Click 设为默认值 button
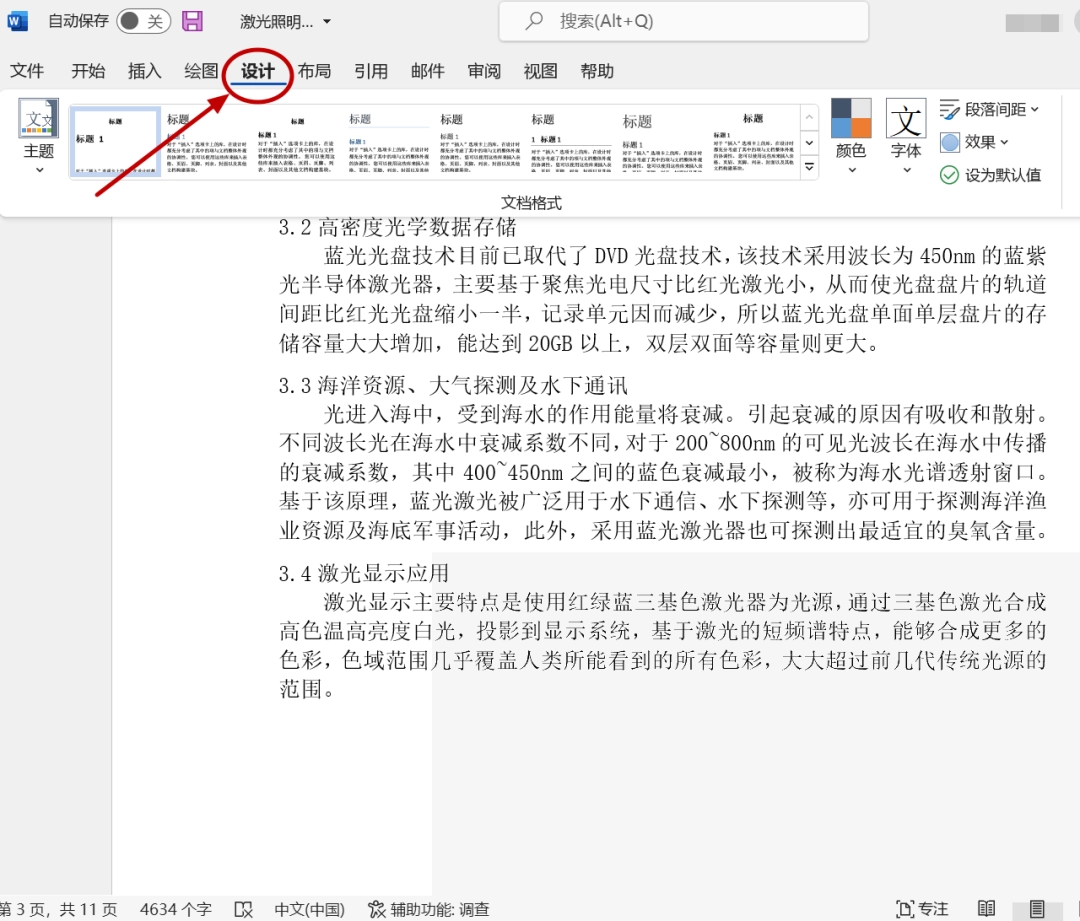Image resolution: width=1080 pixels, height=921 pixels. (990, 175)
